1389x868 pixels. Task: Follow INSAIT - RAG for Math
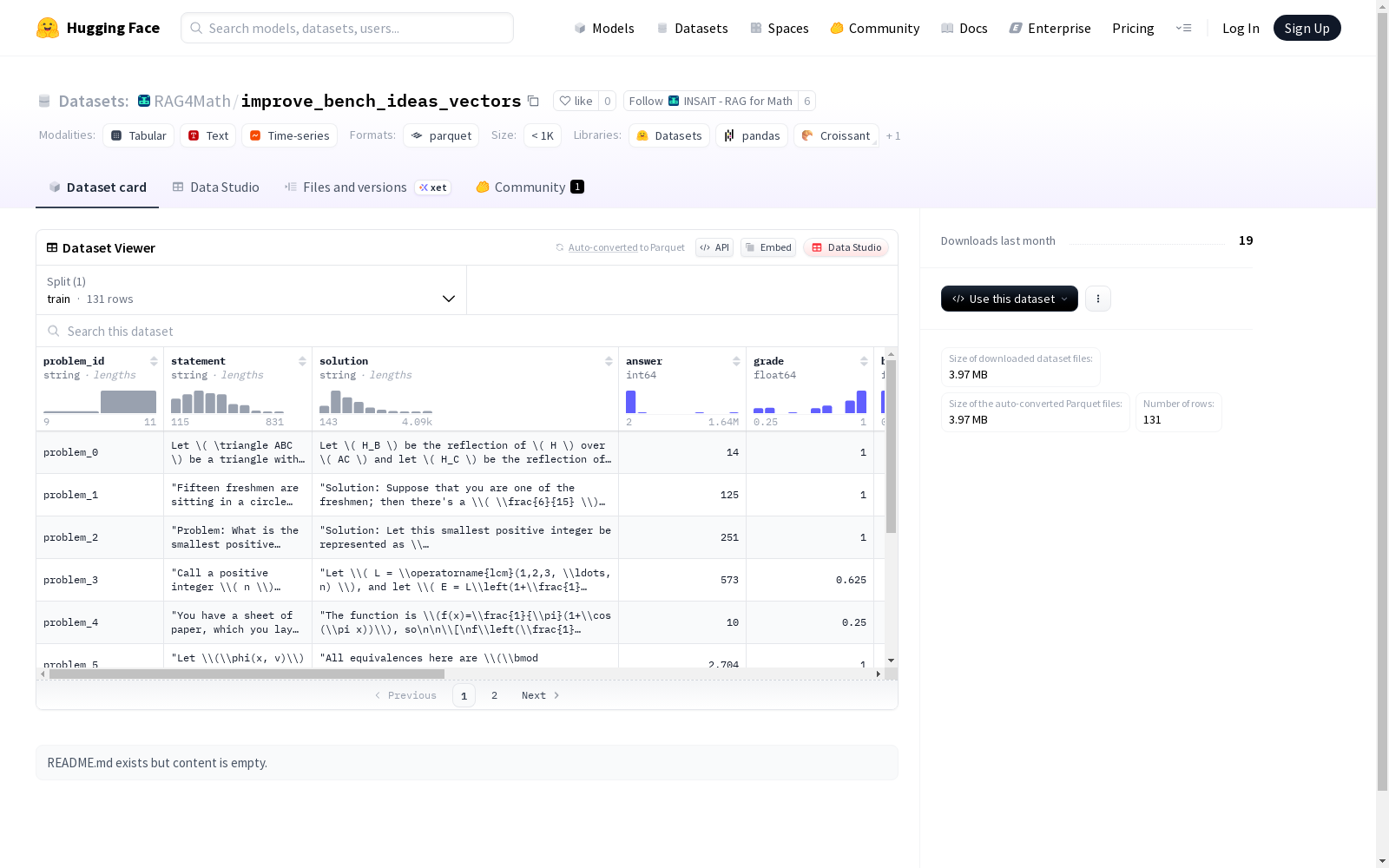[710, 101]
